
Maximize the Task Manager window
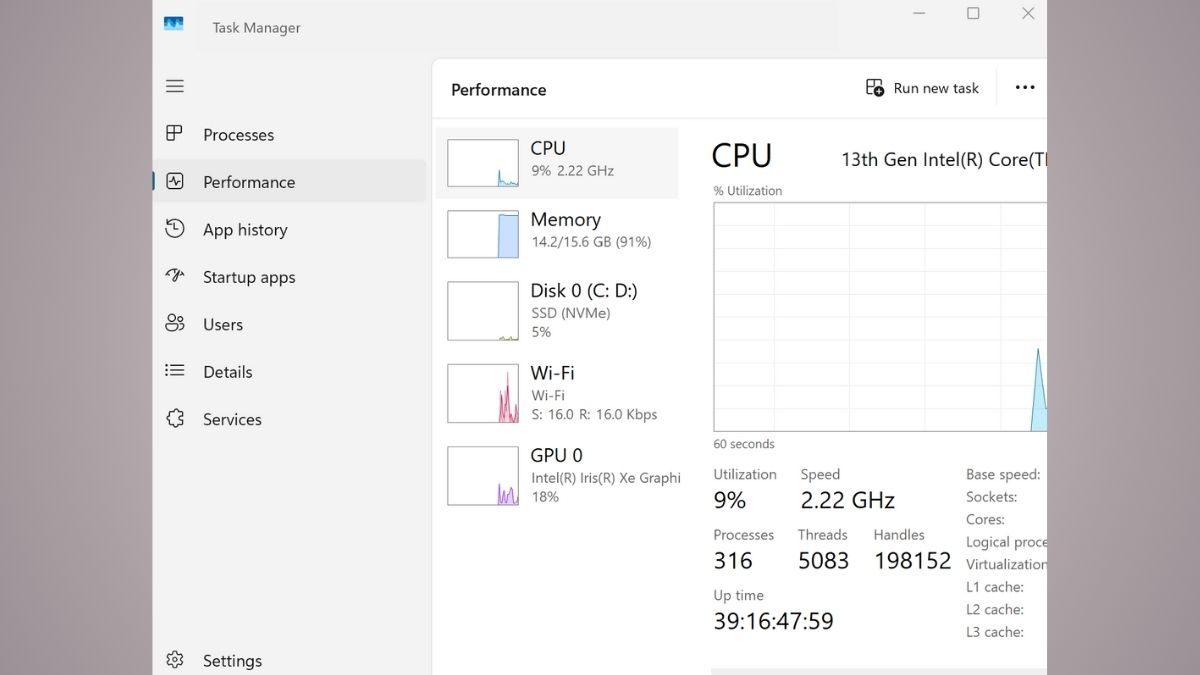[973, 13]
